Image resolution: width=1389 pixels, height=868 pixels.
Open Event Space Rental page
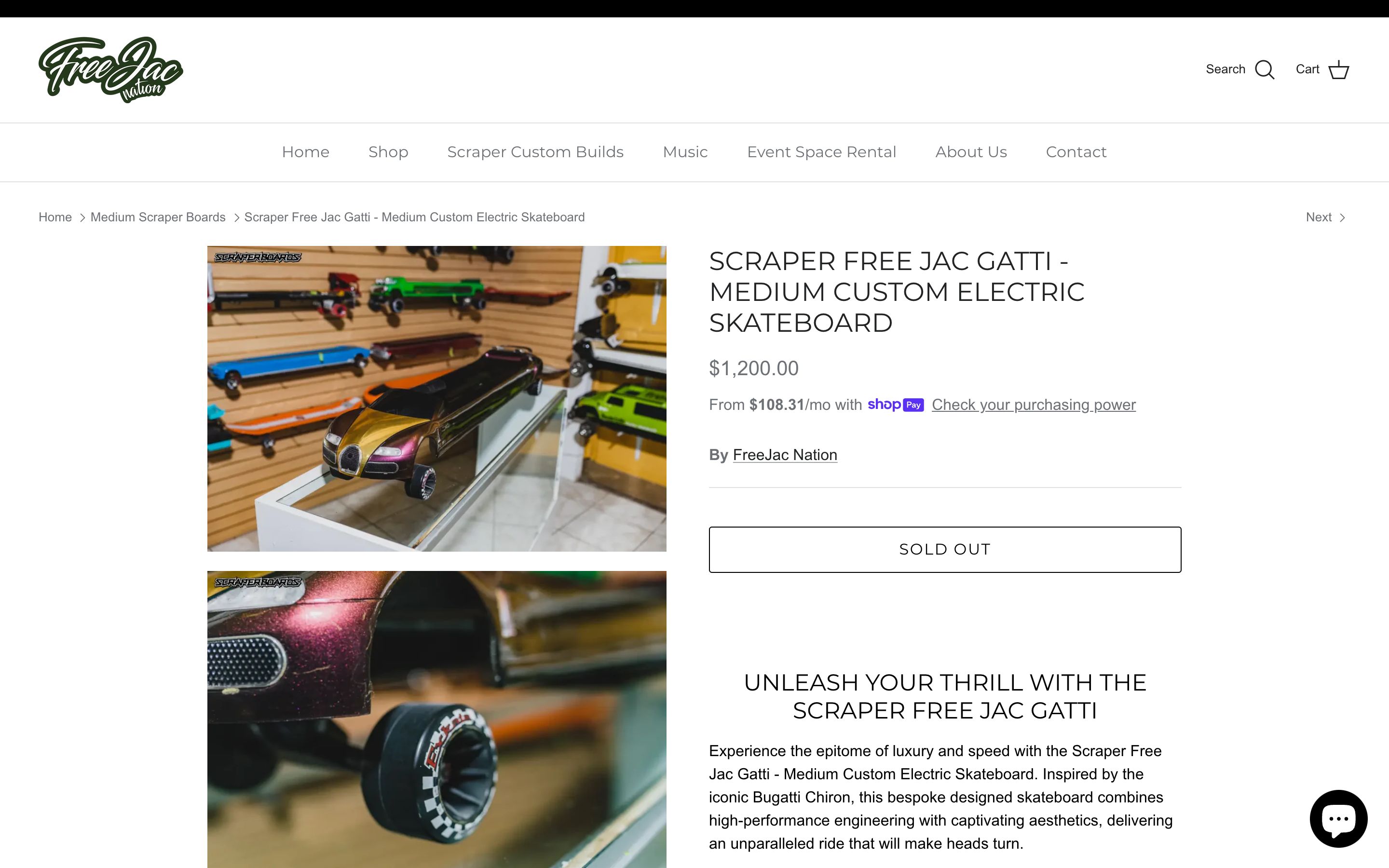pos(821,152)
